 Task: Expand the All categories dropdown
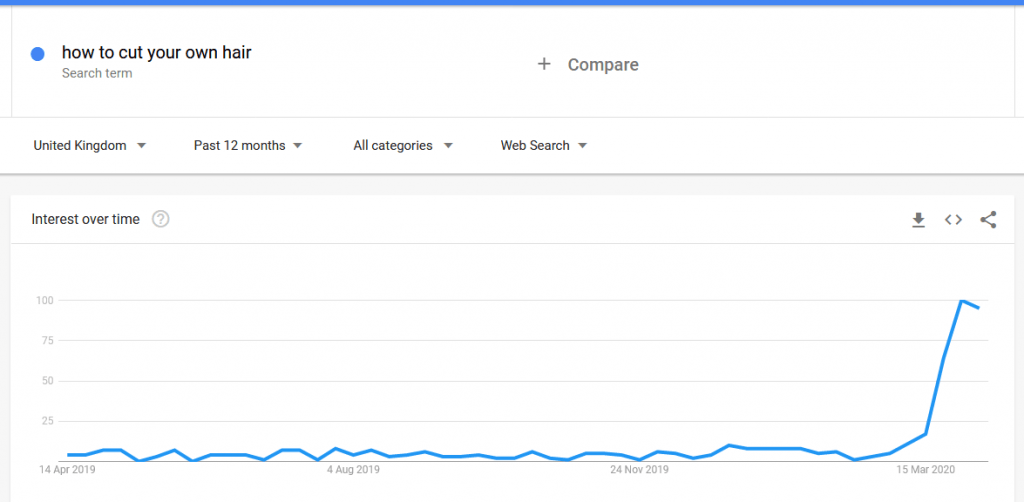click(403, 146)
